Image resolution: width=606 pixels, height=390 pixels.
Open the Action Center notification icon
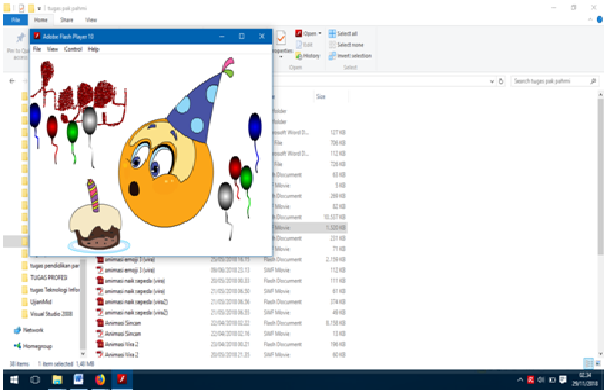pos(563,380)
